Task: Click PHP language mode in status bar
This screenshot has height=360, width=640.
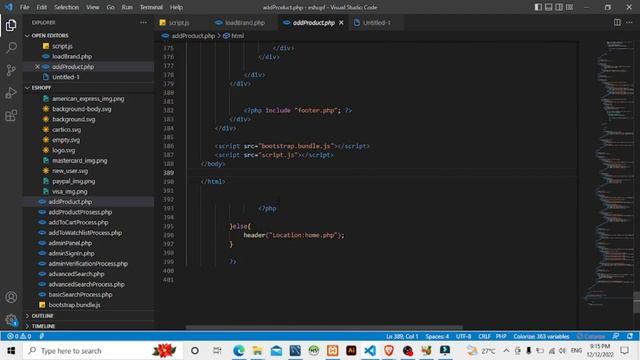Action: pyautogui.click(x=501, y=336)
